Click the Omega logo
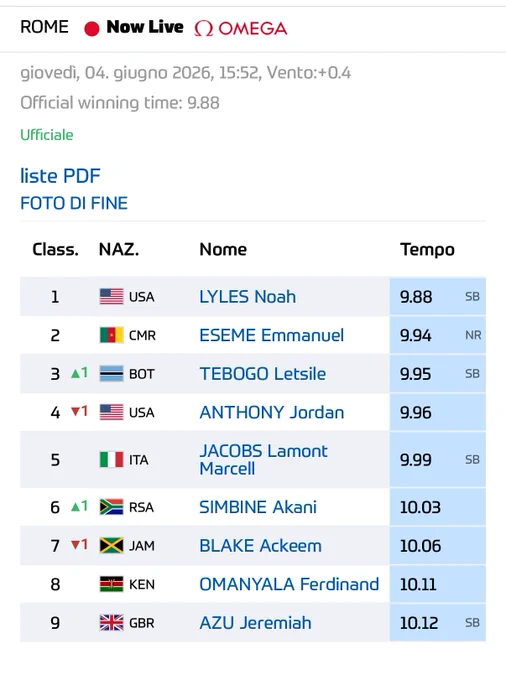This screenshot has height=680, width=506. pos(241,29)
